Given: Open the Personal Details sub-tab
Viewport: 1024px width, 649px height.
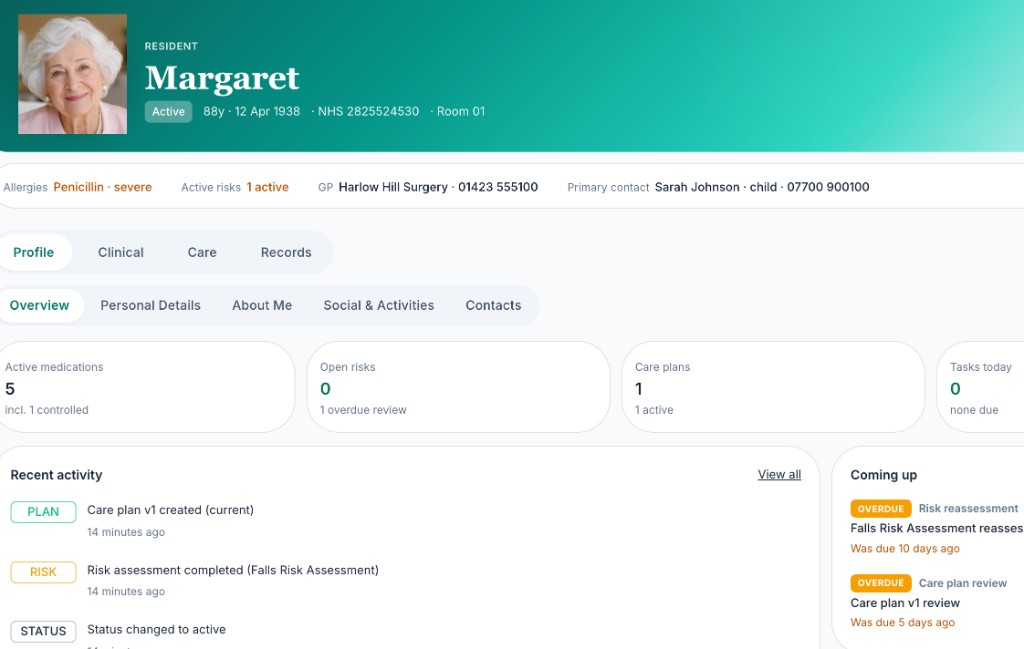Looking at the screenshot, I should tap(150, 306).
